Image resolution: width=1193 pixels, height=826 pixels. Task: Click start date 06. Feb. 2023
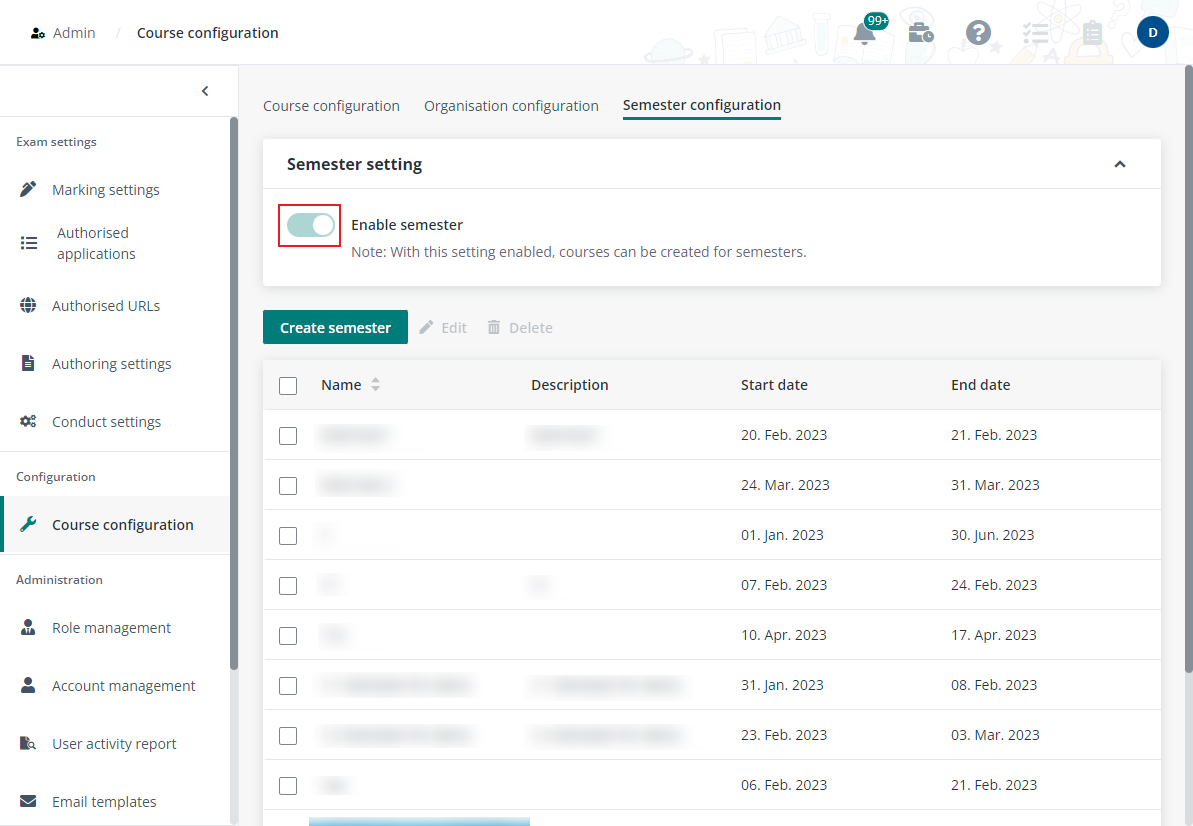tap(784, 785)
